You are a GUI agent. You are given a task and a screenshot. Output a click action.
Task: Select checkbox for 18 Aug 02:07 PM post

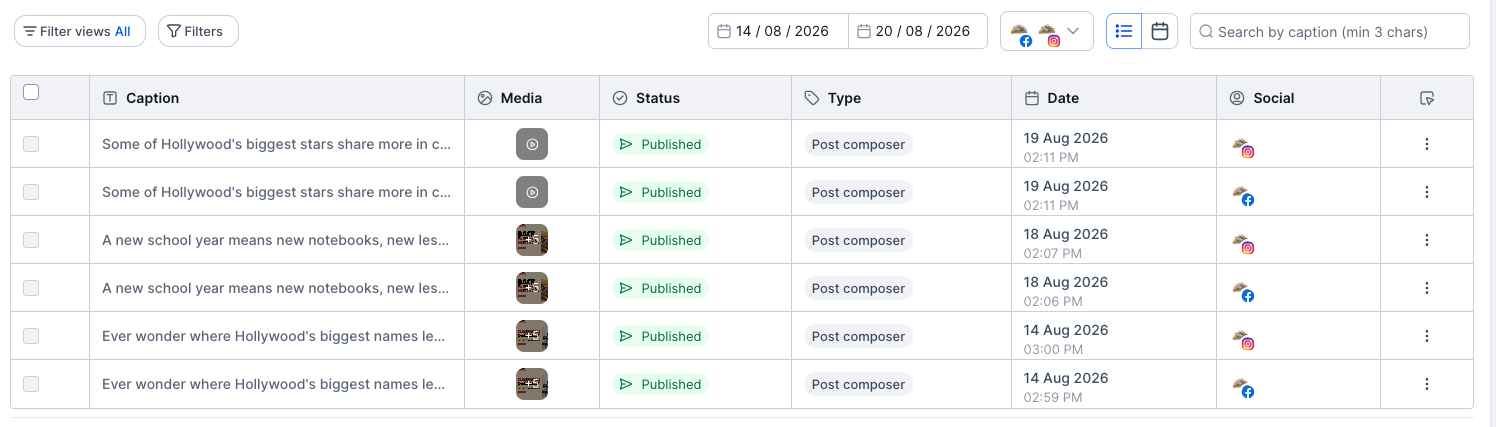click(31, 240)
